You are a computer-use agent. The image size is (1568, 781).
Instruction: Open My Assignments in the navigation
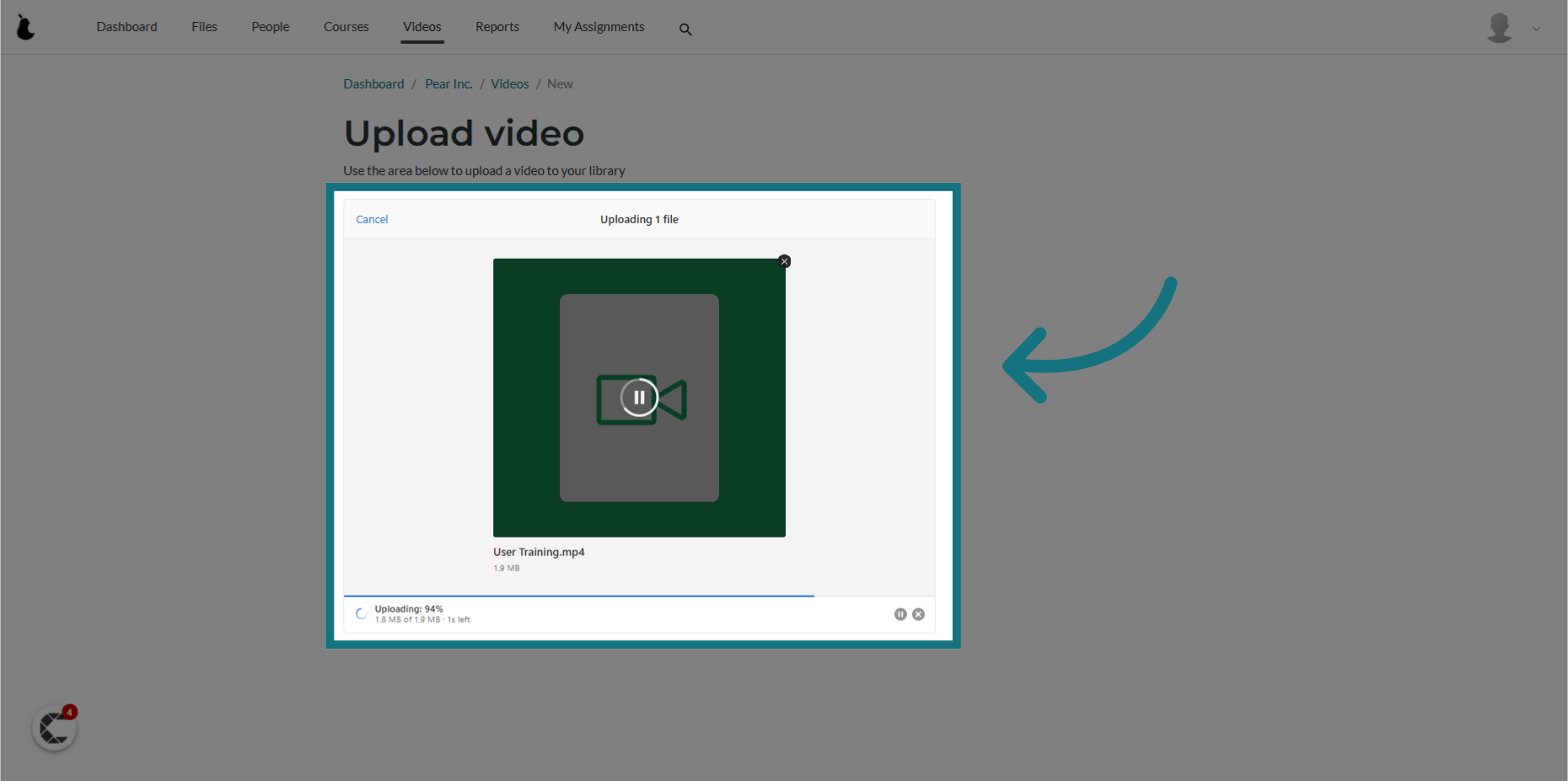pos(599,27)
